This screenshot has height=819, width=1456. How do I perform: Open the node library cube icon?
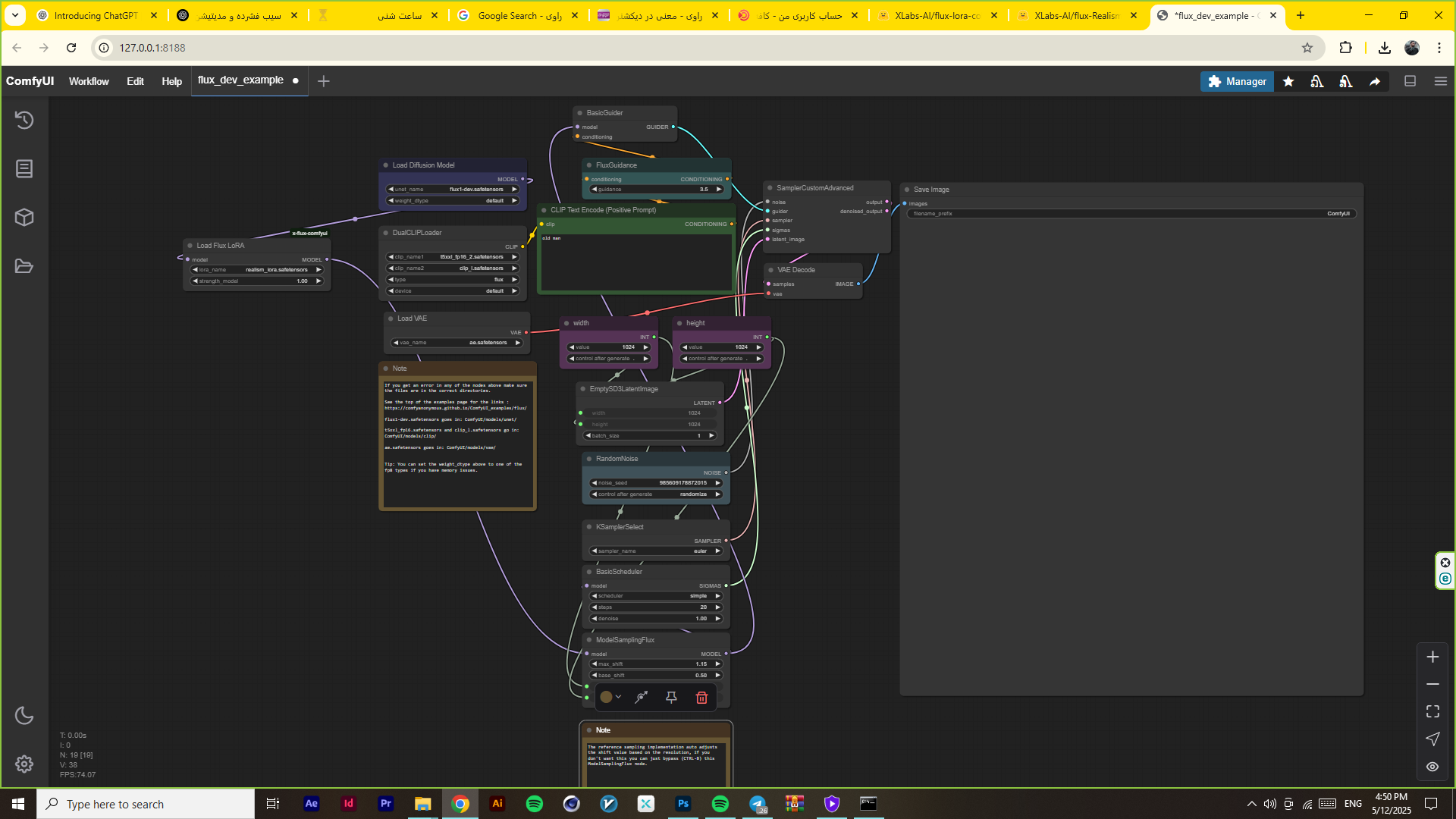(24, 218)
